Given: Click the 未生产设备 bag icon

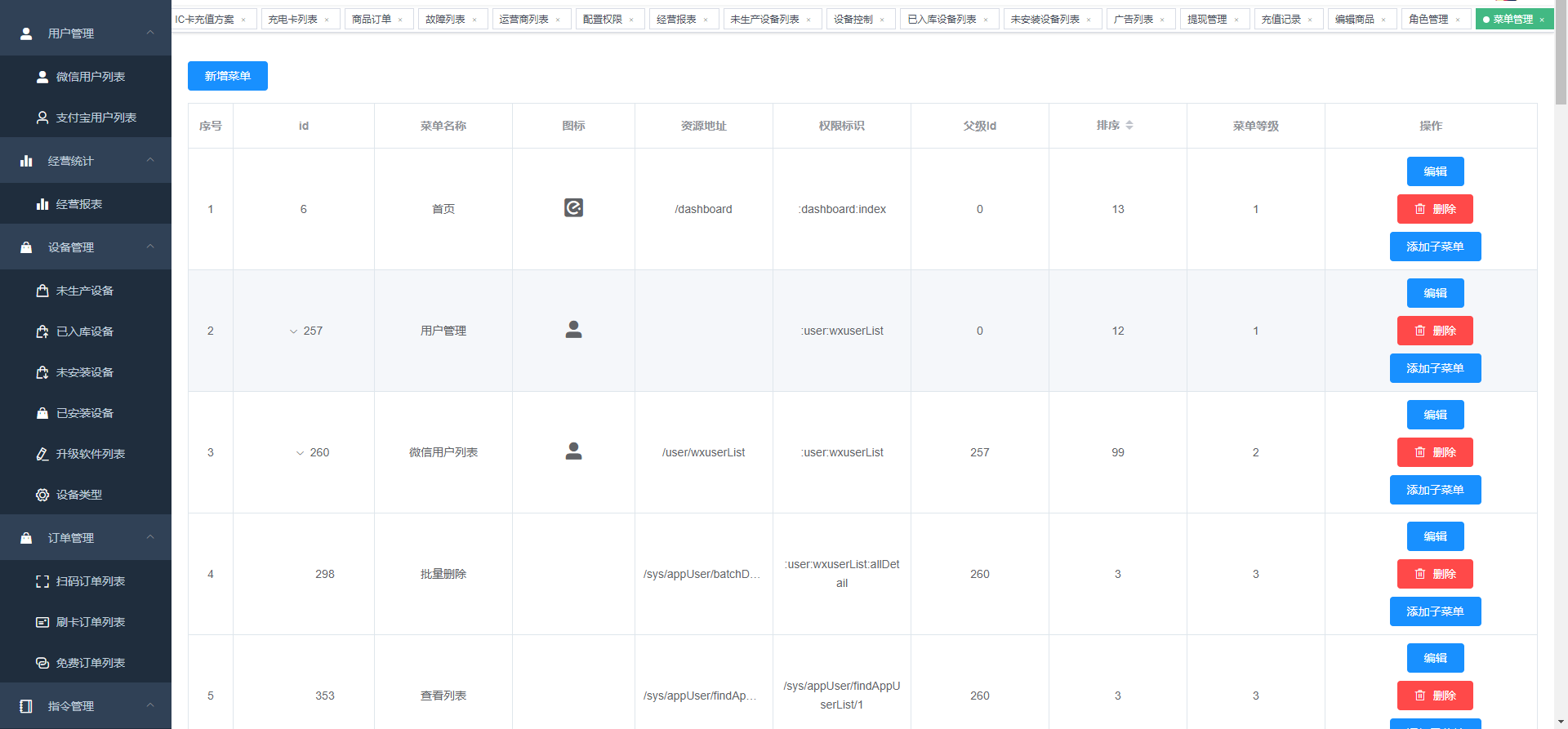Looking at the screenshot, I should [42, 291].
